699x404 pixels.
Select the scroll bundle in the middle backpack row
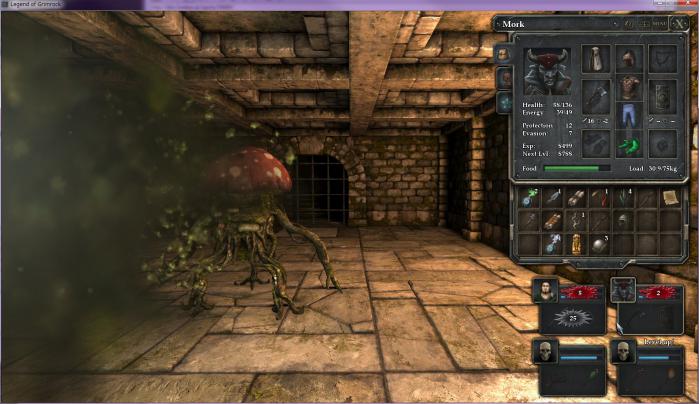(552, 221)
